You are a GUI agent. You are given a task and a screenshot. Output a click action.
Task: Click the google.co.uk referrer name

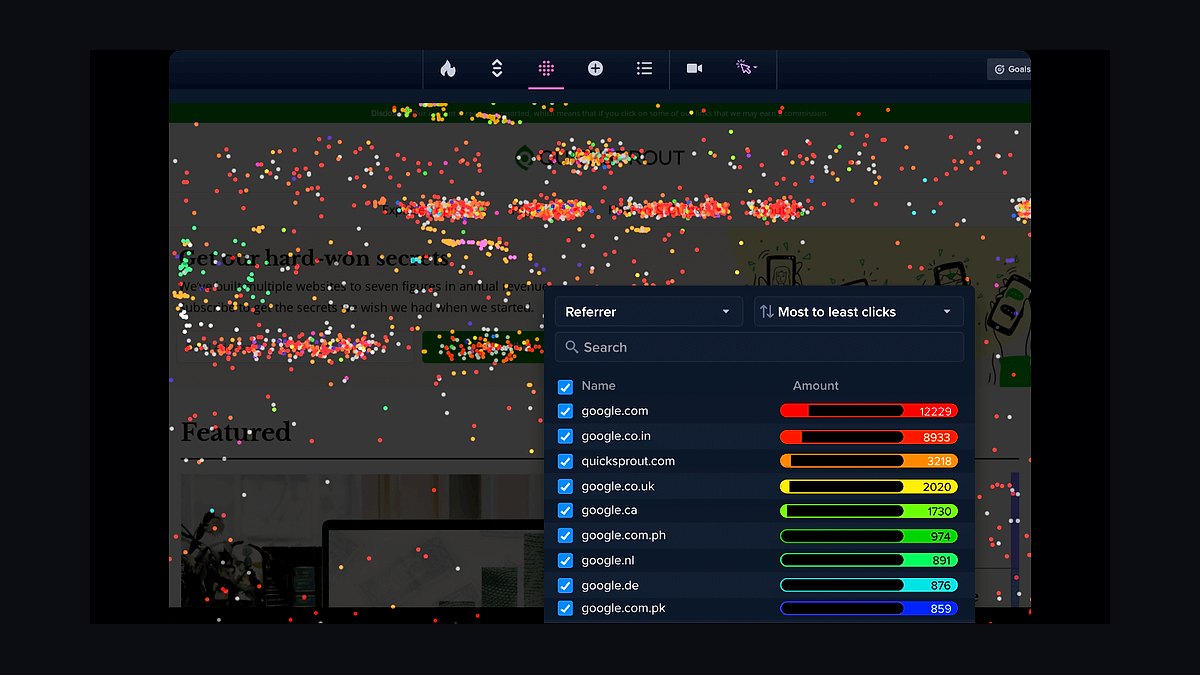click(x=618, y=486)
